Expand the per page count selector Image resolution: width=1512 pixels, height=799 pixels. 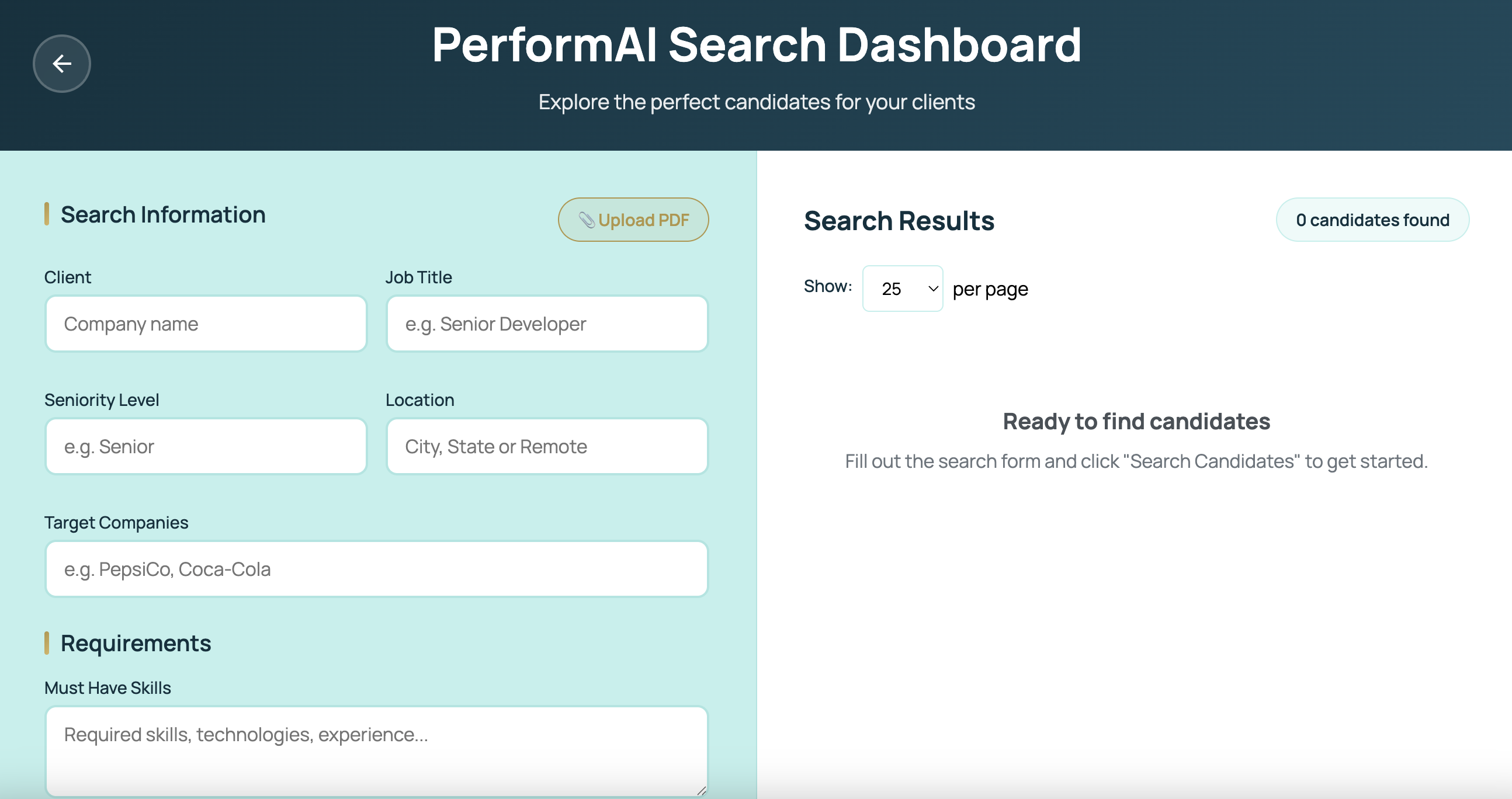(902, 288)
